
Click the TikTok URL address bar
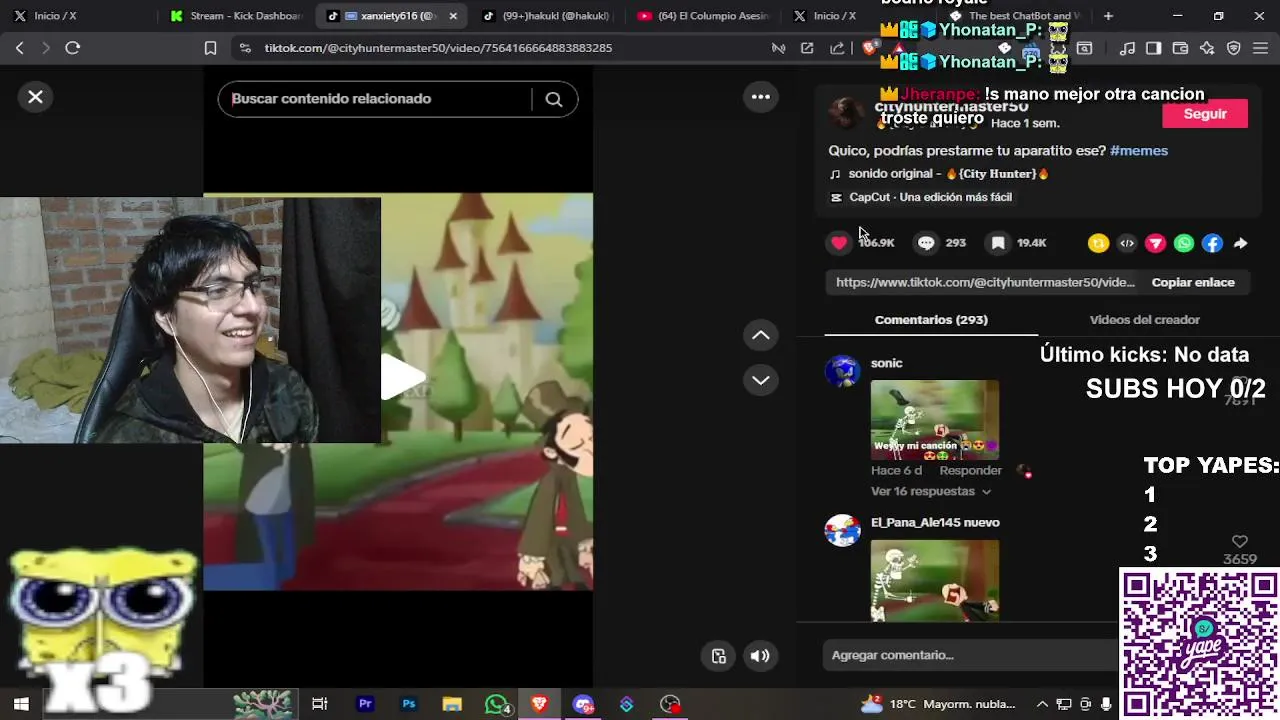click(438, 48)
